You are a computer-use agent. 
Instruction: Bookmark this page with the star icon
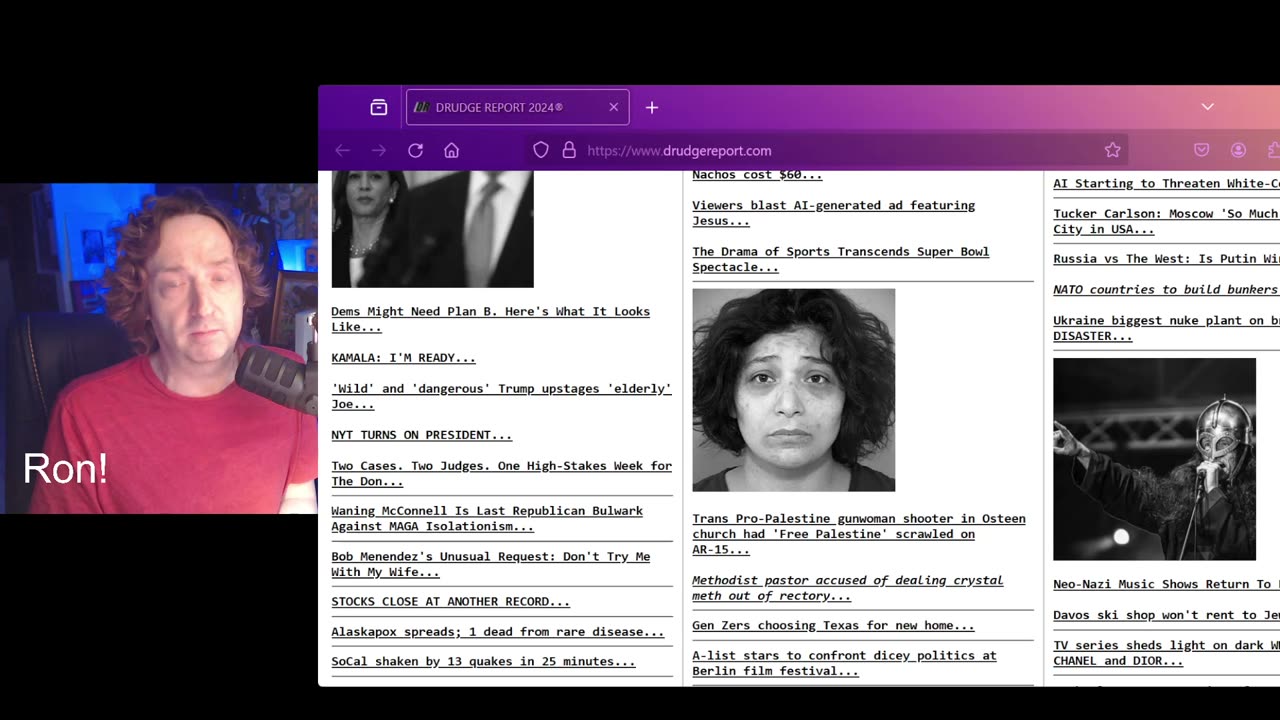click(1113, 150)
